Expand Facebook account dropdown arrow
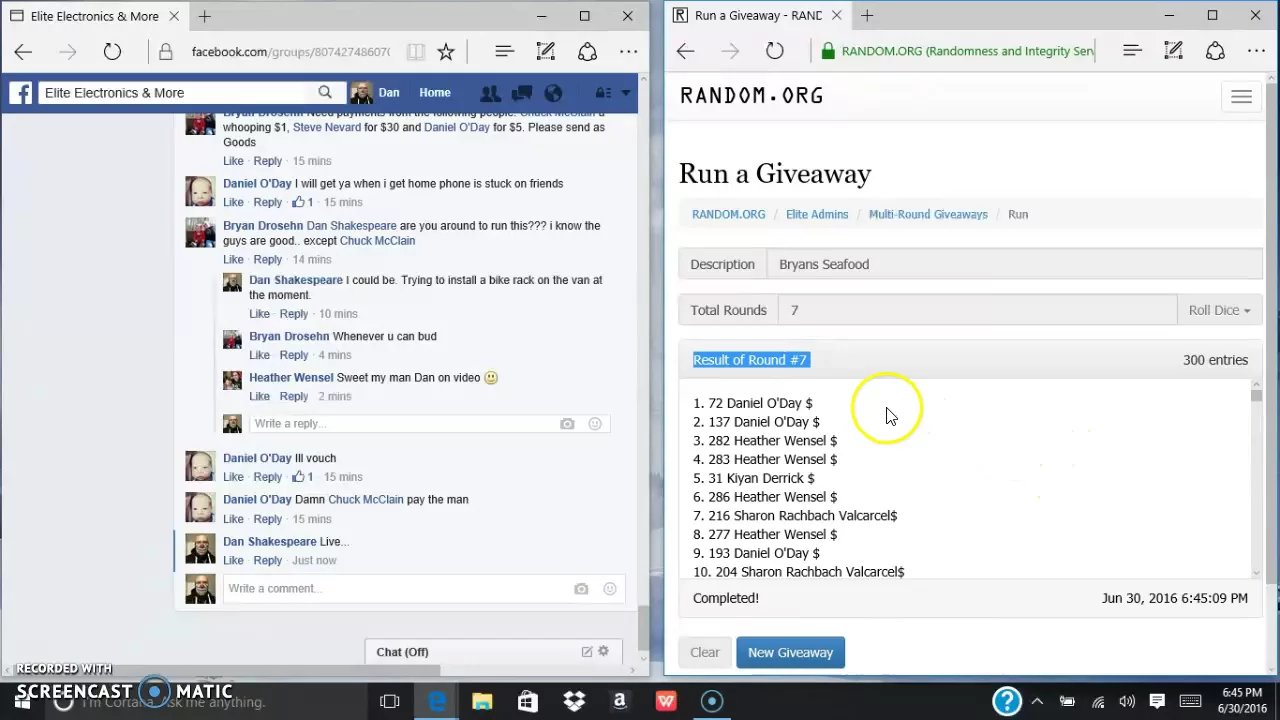Screen dimensions: 1280x720 click(626, 93)
